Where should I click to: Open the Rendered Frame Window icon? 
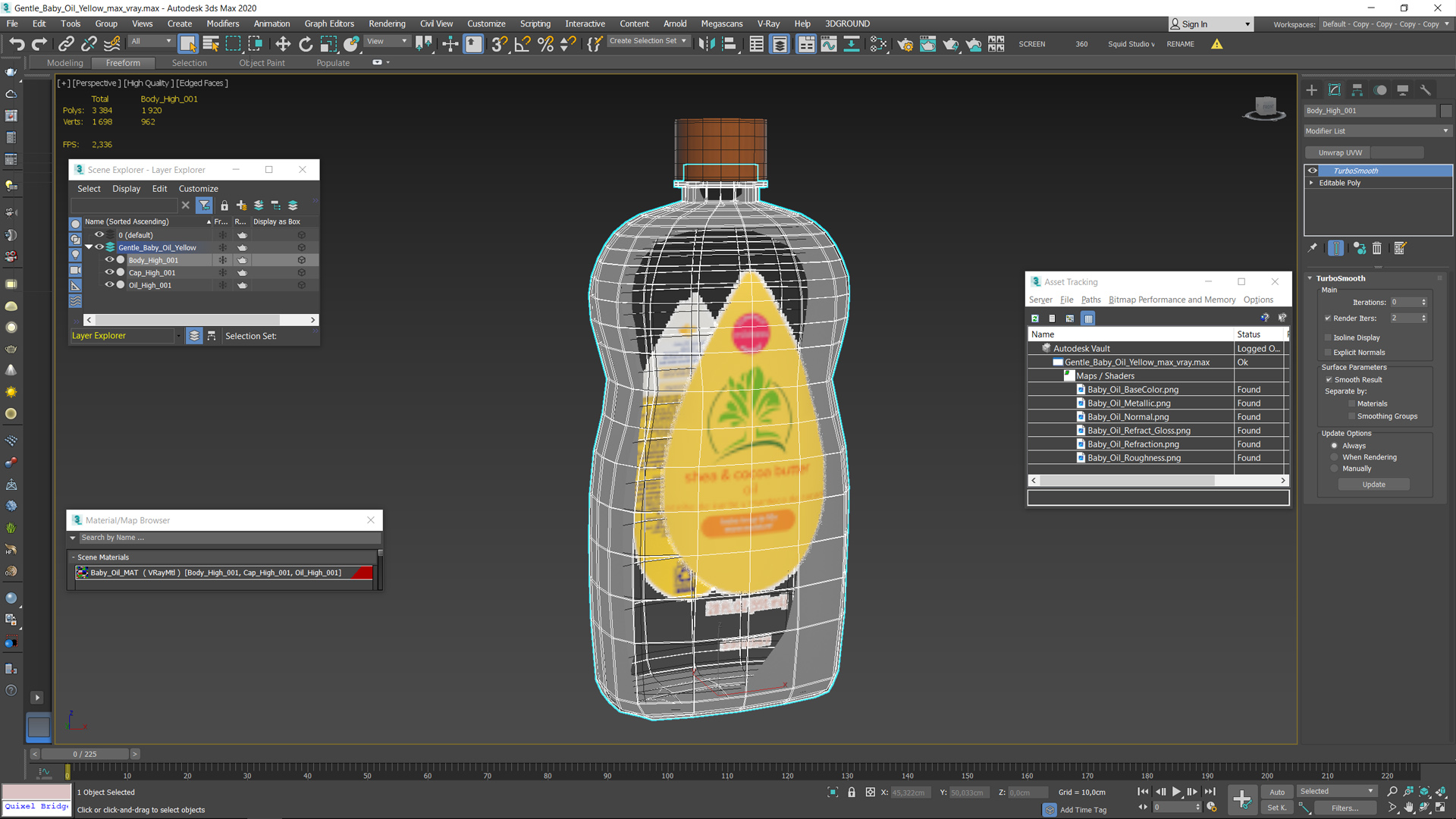[927, 44]
